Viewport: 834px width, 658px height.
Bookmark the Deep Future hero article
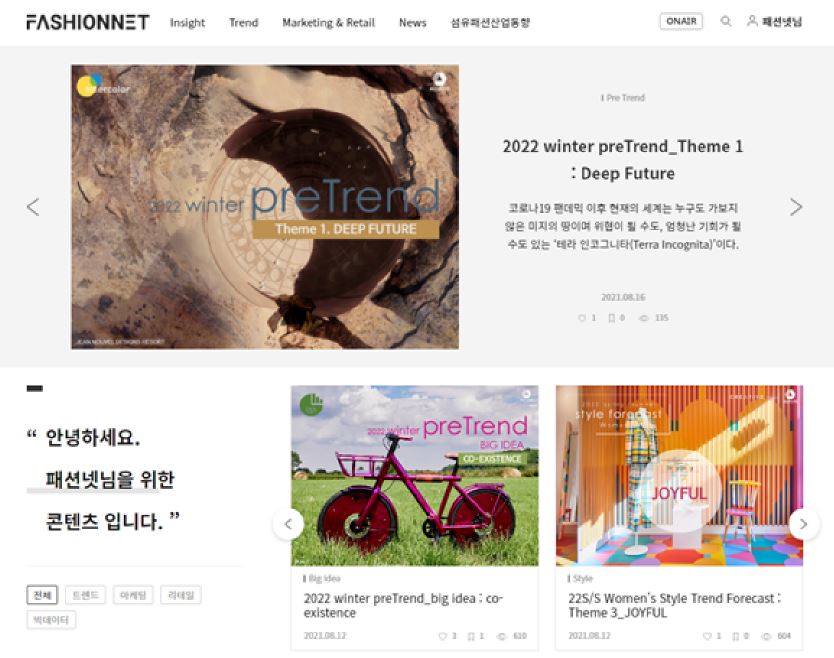(612, 318)
